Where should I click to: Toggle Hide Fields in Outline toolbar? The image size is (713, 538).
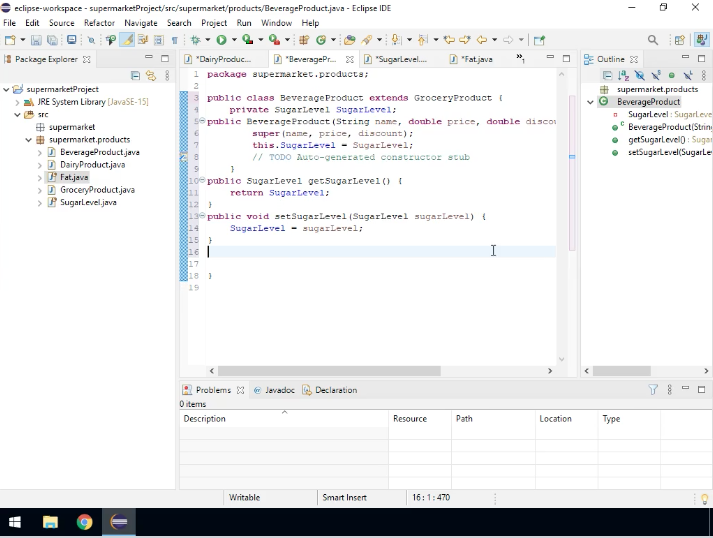pos(640,75)
